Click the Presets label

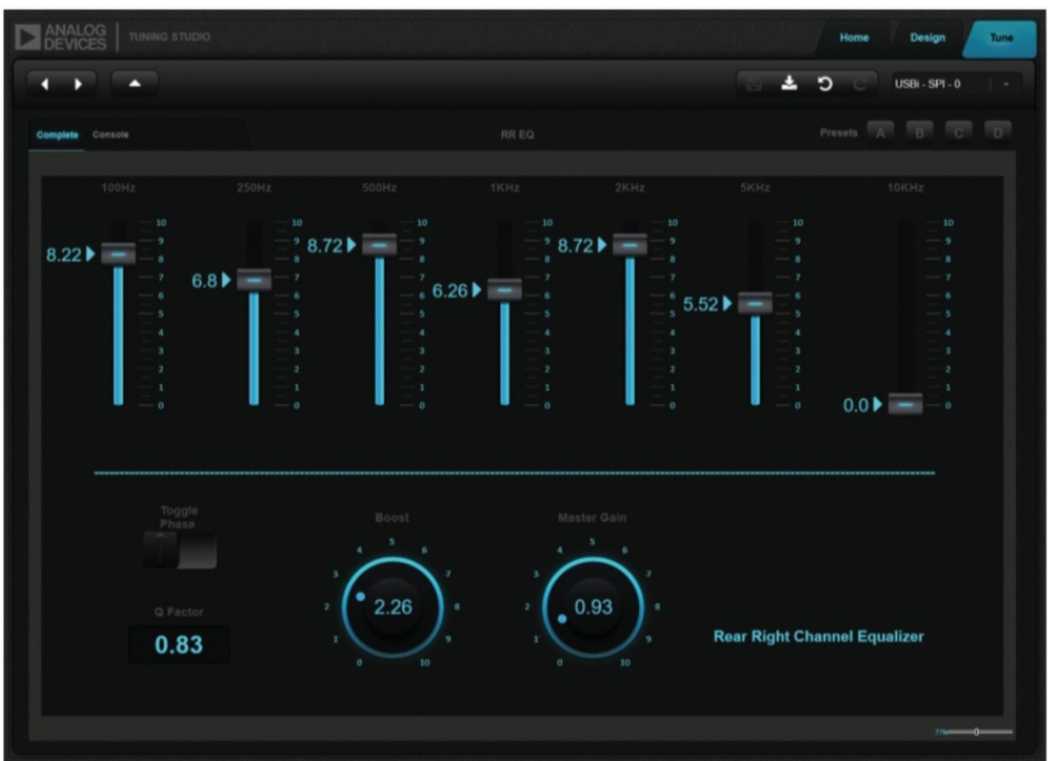pyautogui.click(x=838, y=133)
